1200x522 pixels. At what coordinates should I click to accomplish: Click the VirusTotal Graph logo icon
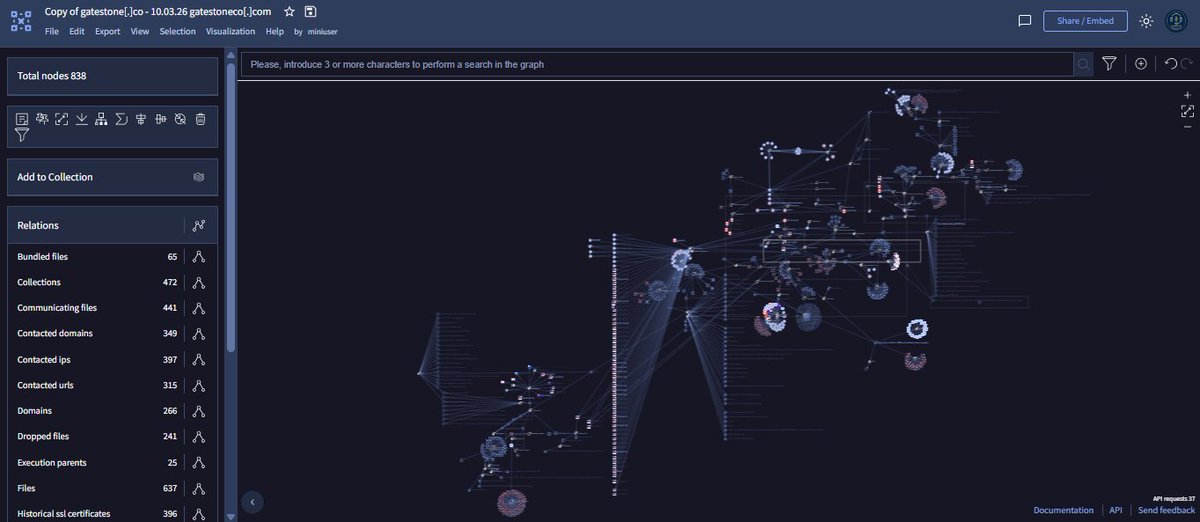[x=20, y=20]
